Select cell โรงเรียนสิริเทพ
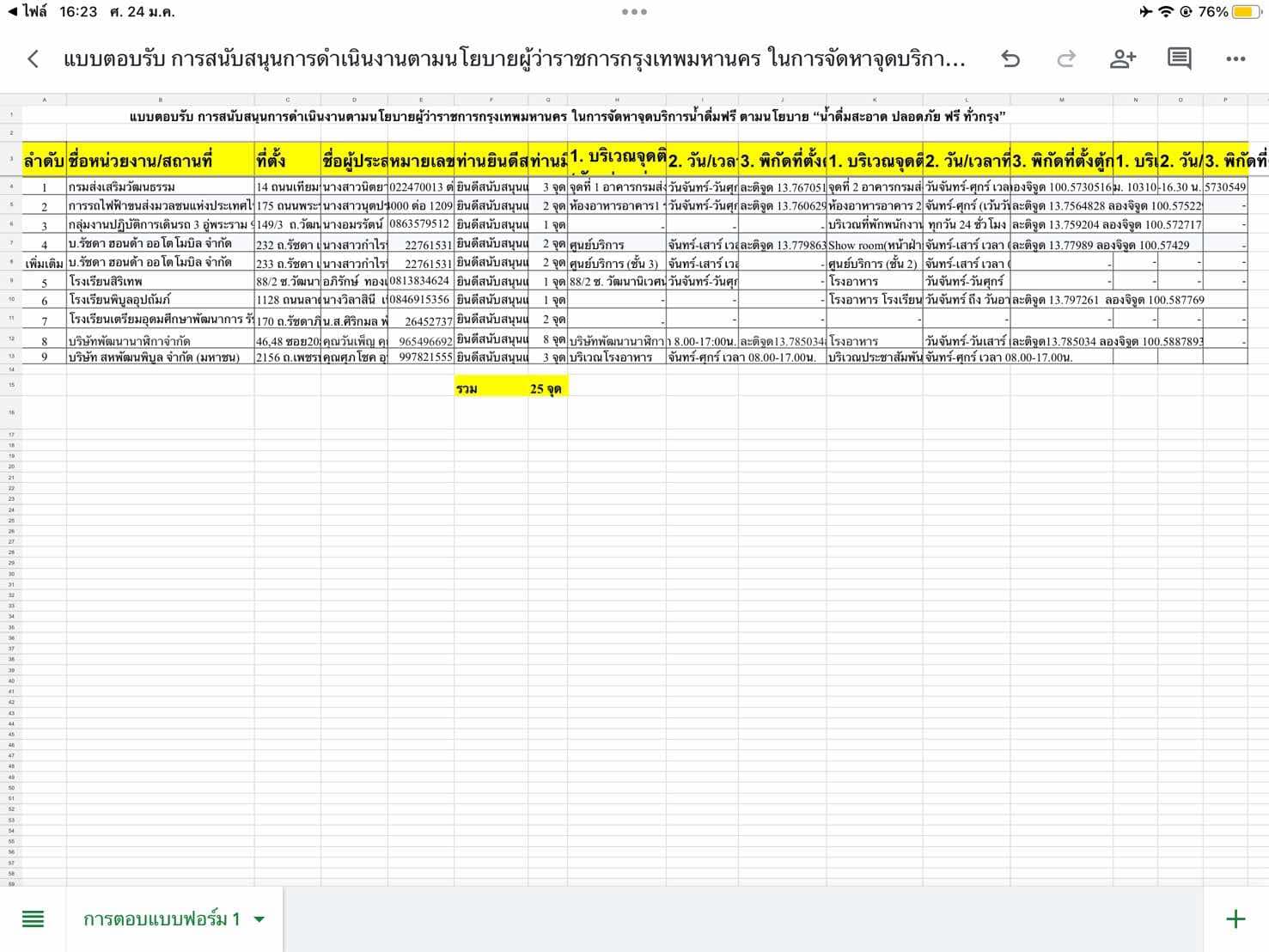Viewport: 1269px width, 952px height. pyautogui.click(x=160, y=281)
